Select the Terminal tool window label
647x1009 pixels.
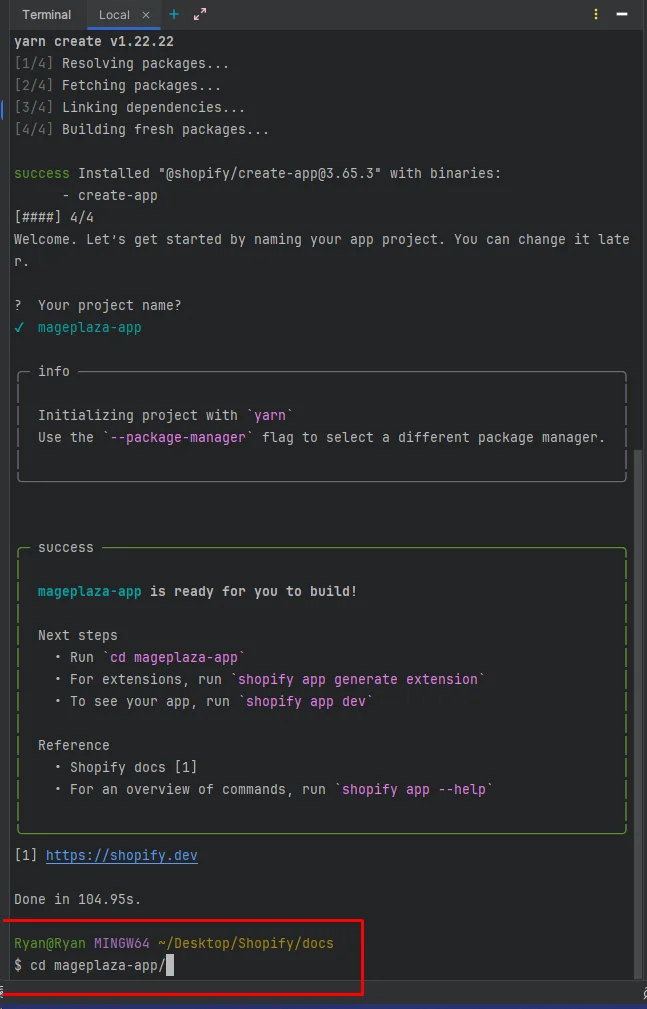tap(46, 15)
